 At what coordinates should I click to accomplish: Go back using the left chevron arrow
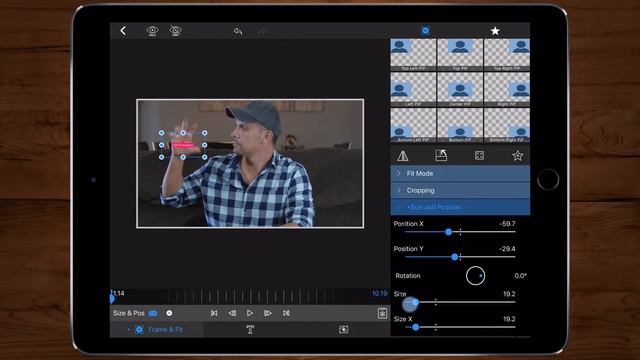[123, 31]
